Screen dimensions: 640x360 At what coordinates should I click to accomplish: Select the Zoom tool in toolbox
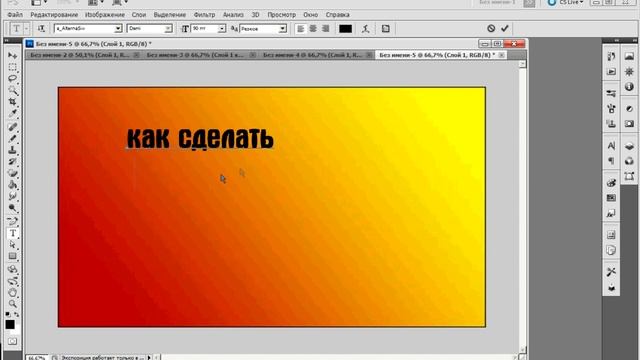[13, 304]
